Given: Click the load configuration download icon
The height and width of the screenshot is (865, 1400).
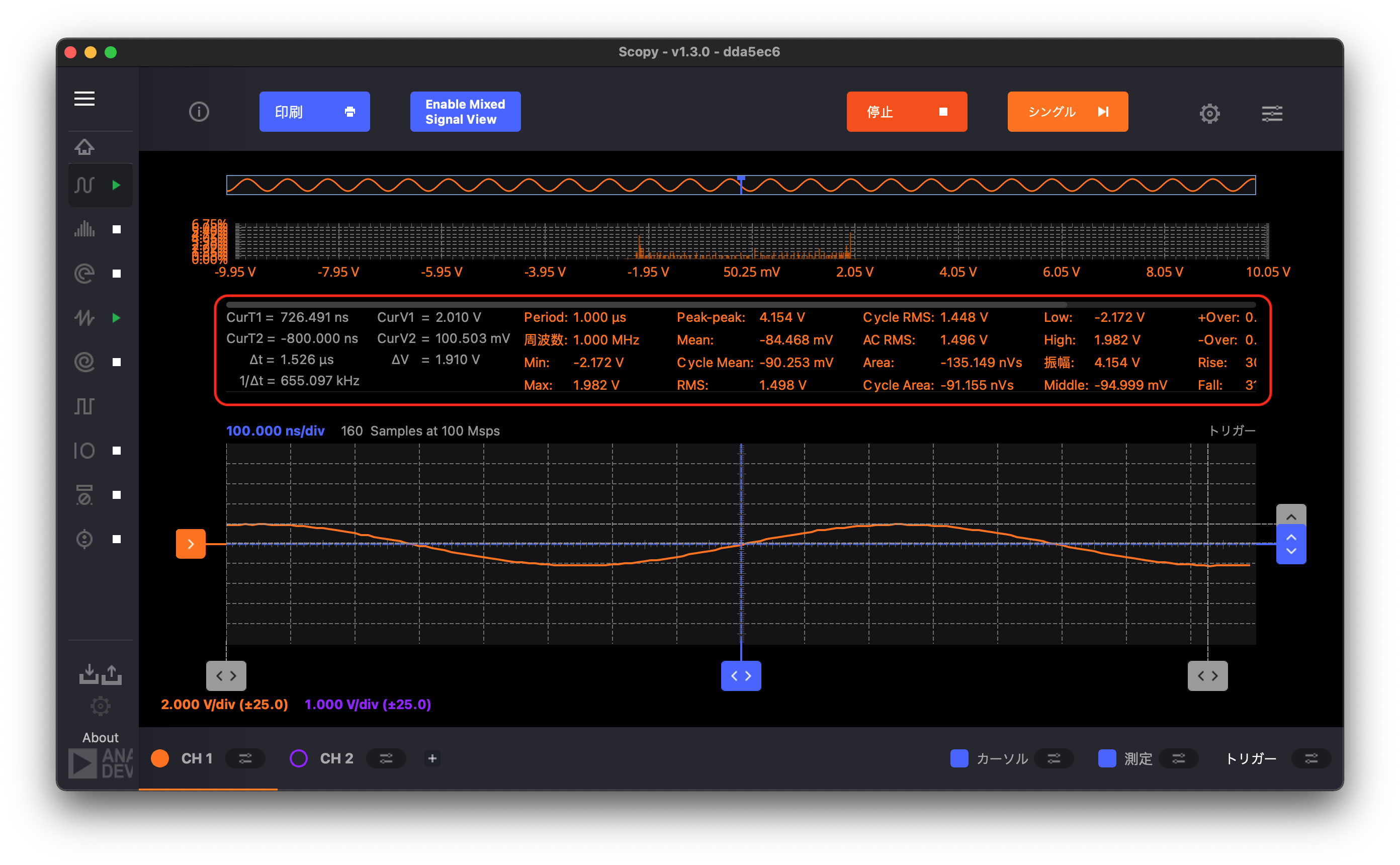Looking at the screenshot, I should tap(89, 674).
